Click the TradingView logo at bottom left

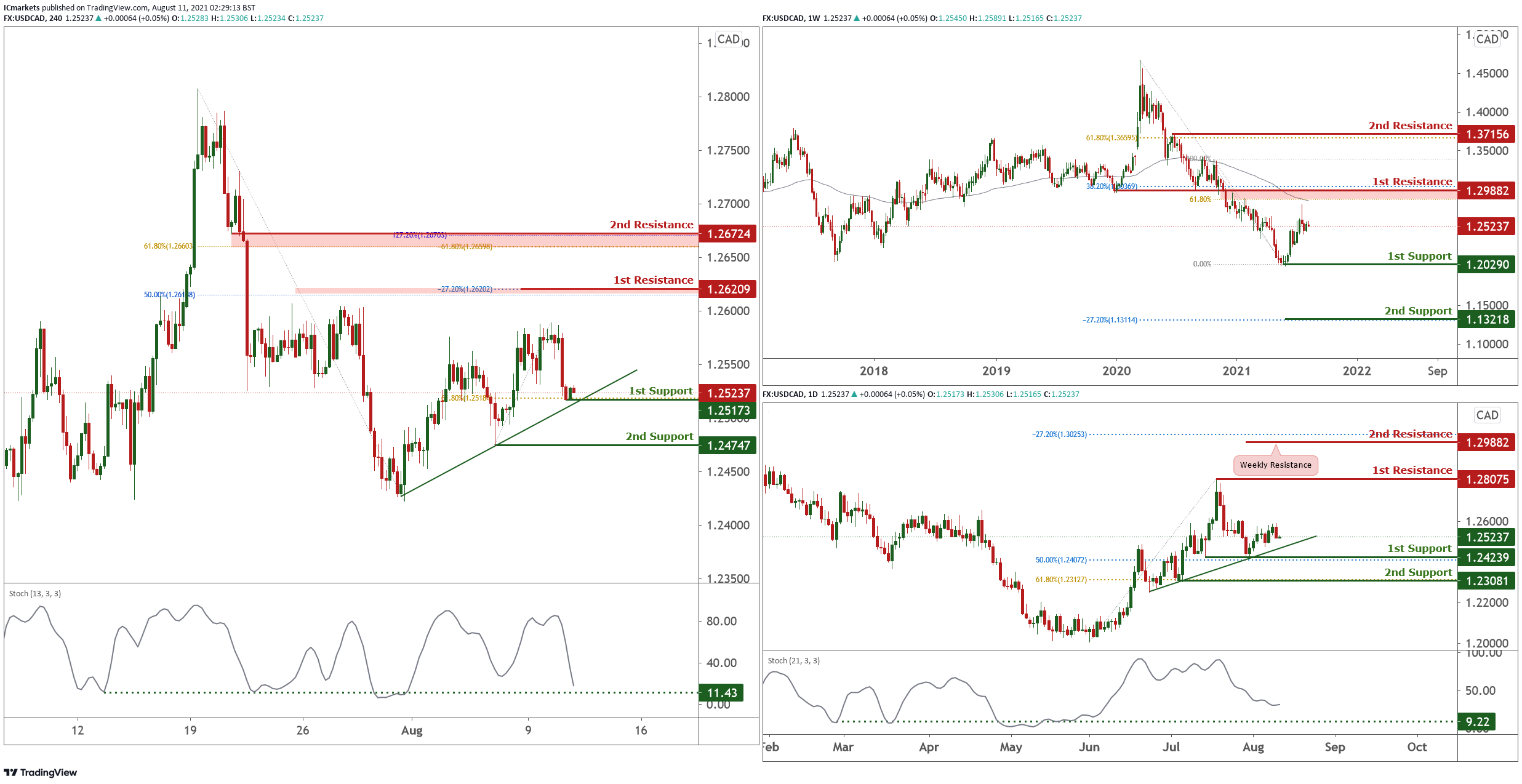41,772
